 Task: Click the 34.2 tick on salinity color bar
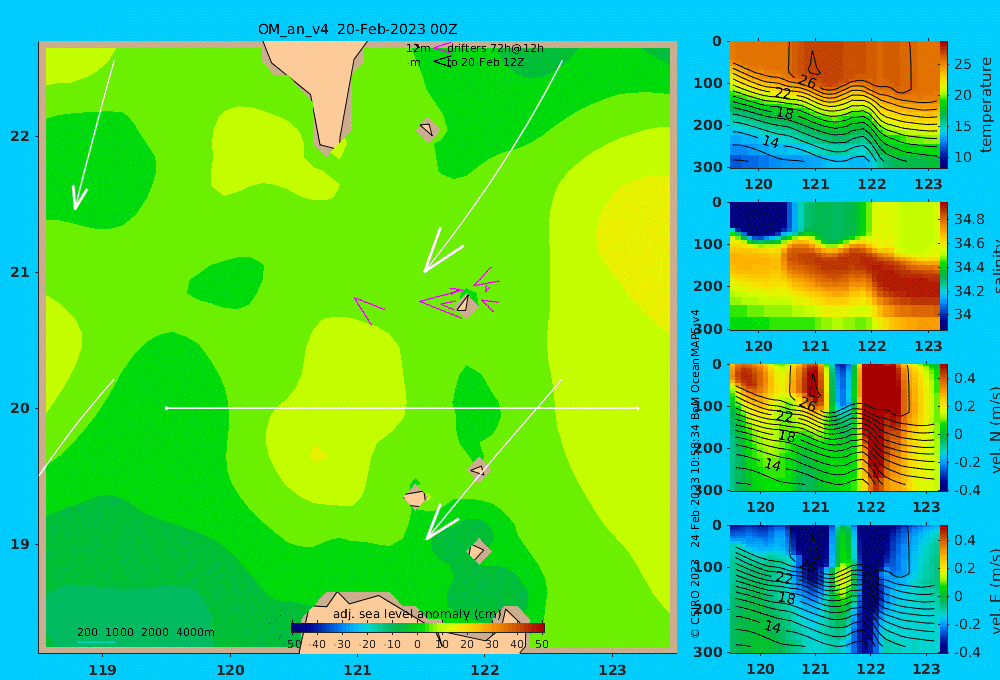click(x=969, y=292)
